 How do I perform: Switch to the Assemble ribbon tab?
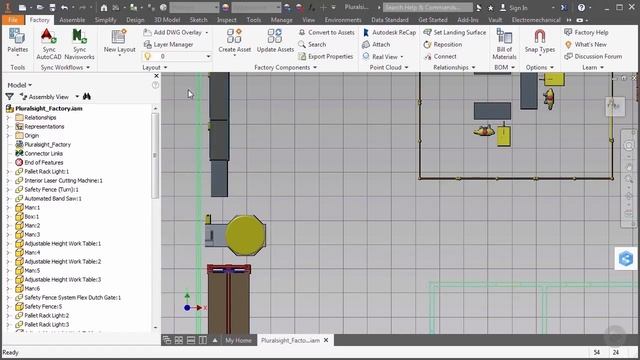72,20
